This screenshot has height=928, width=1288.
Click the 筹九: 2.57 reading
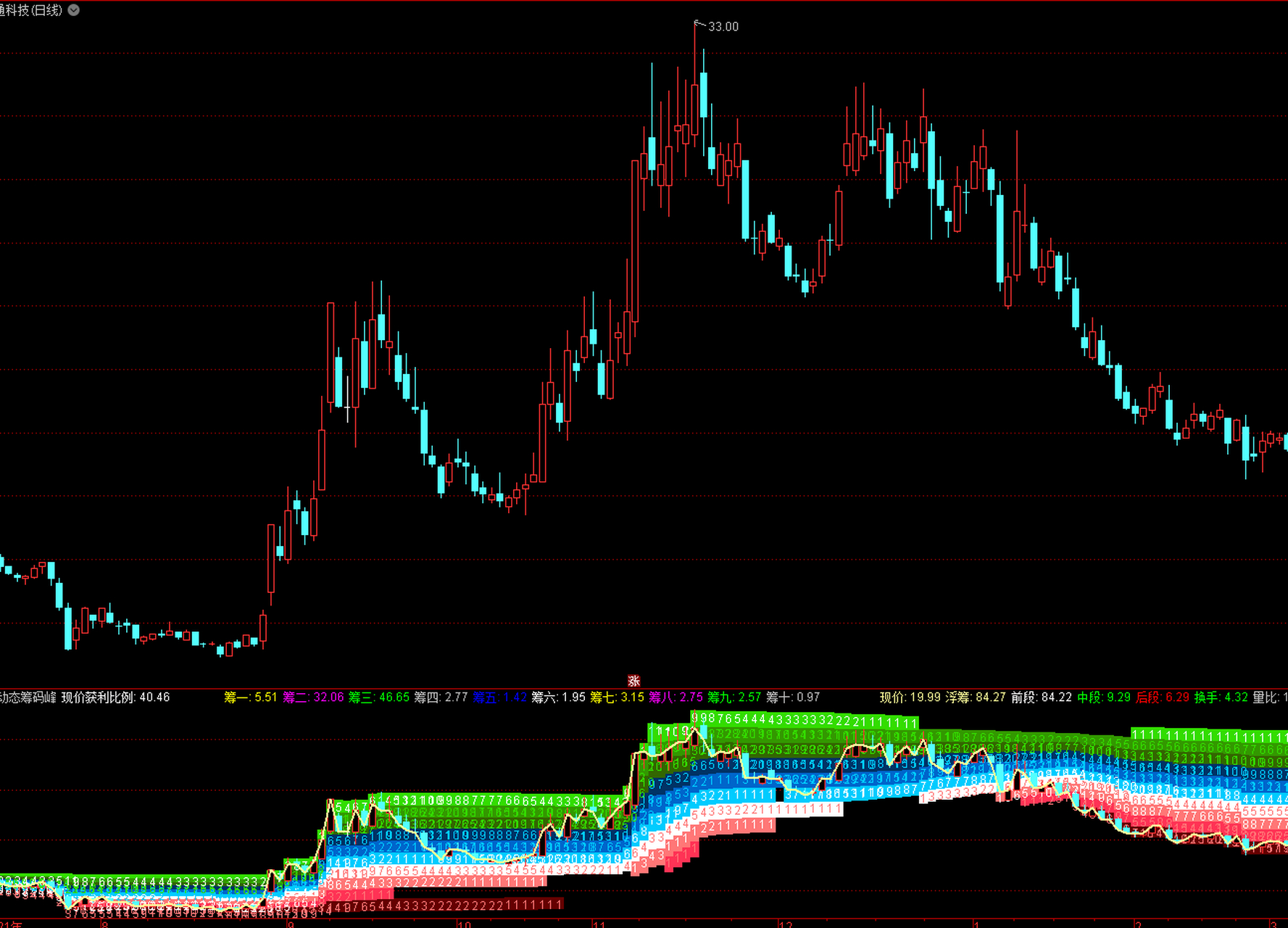pyautogui.click(x=735, y=697)
